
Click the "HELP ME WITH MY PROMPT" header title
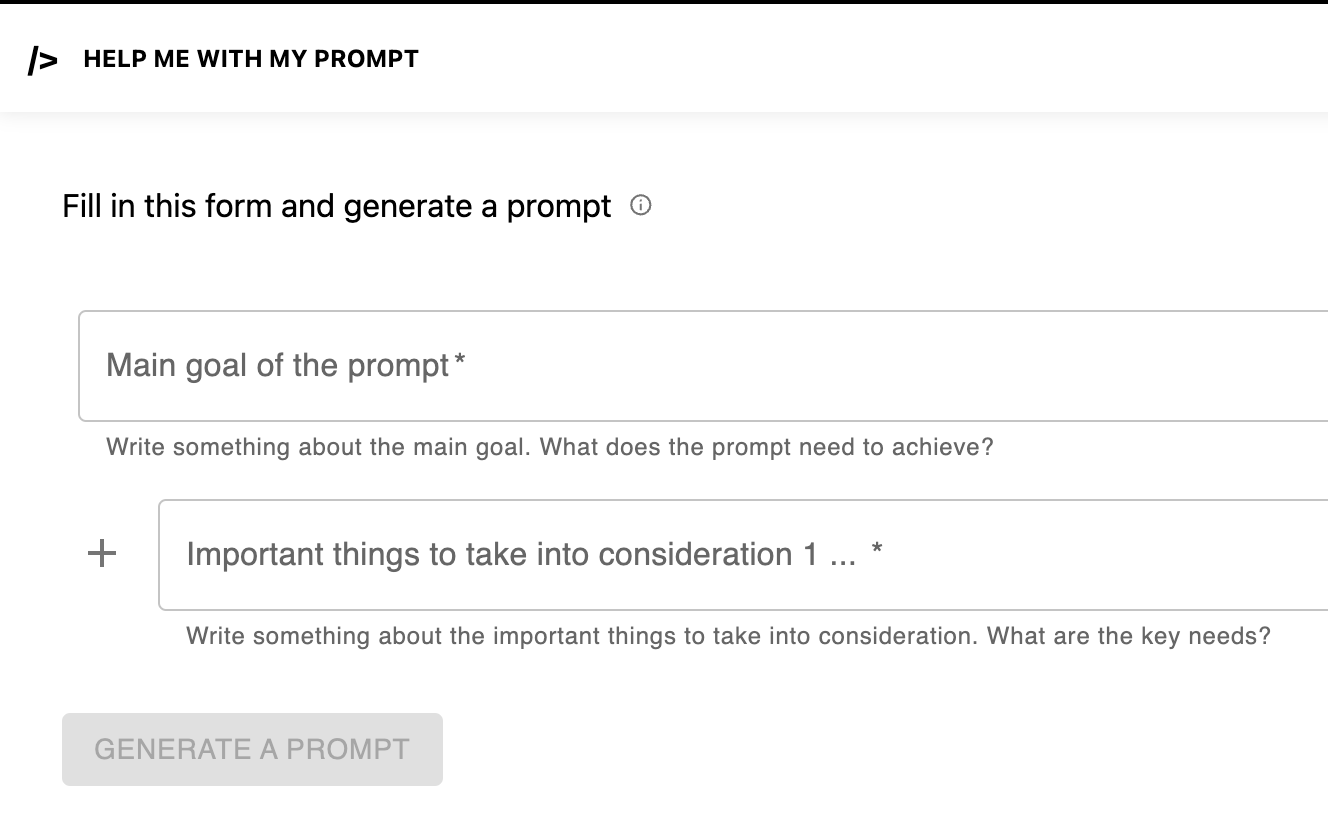(x=251, y=59)
